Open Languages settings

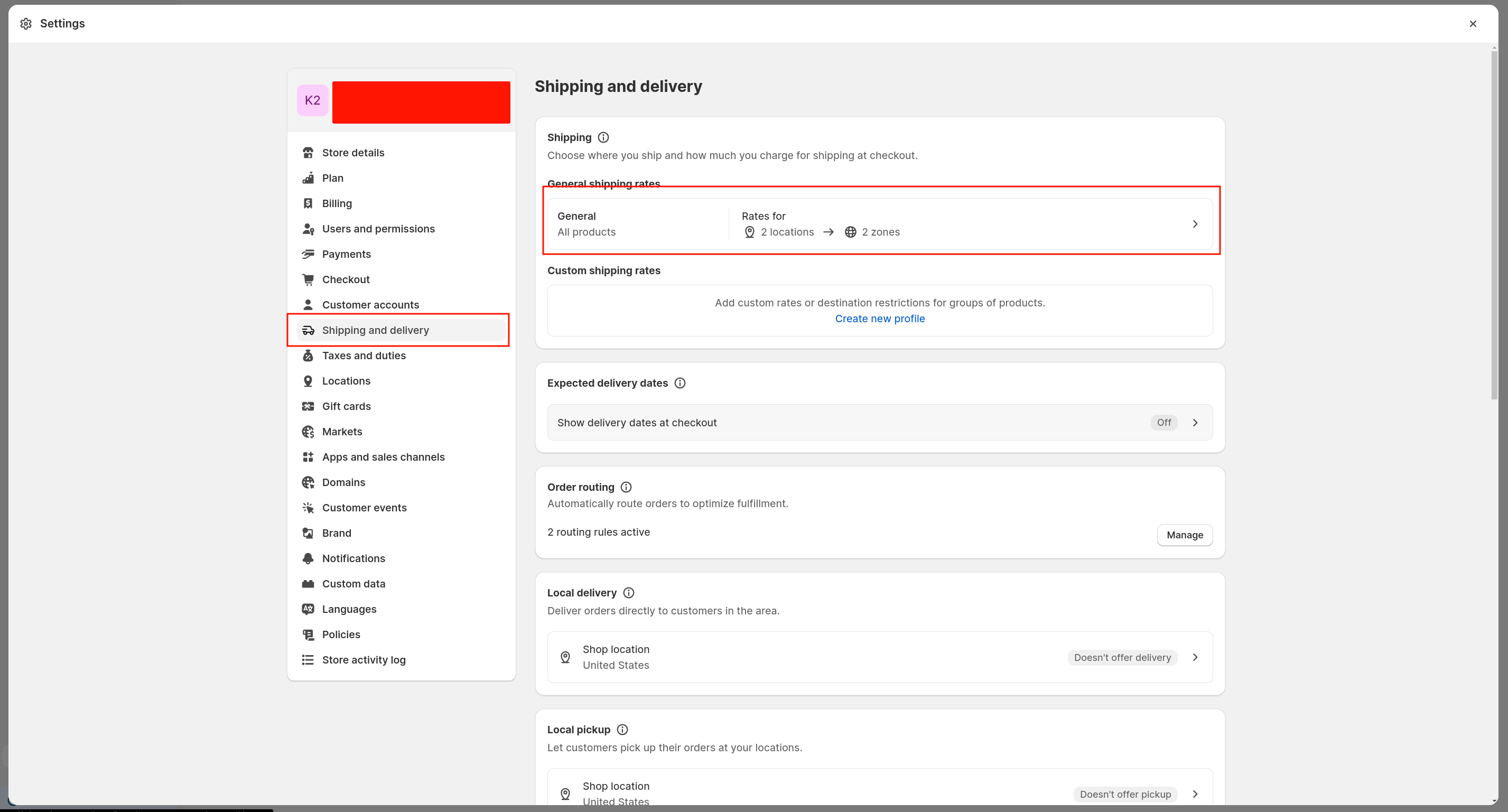(401, 610)
